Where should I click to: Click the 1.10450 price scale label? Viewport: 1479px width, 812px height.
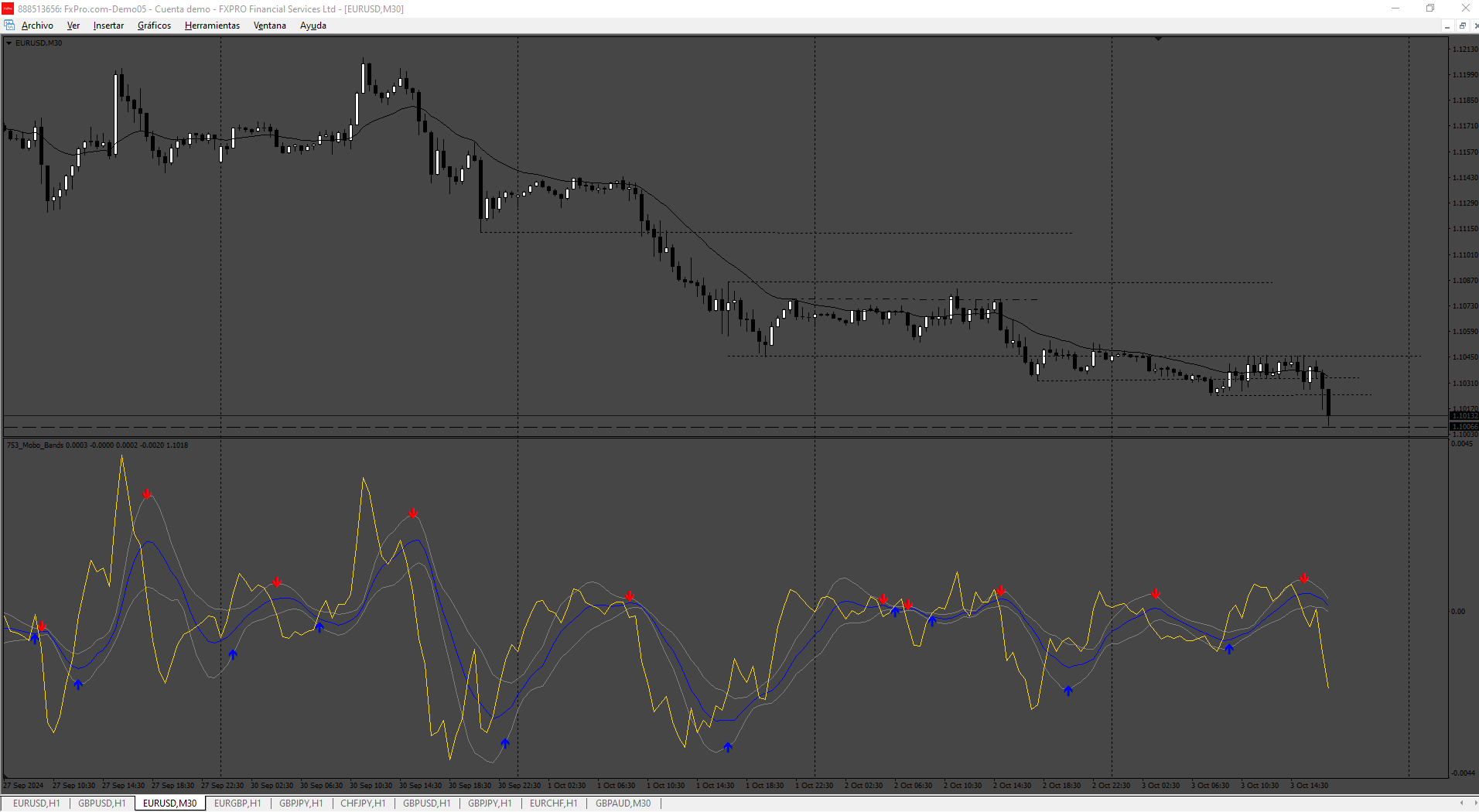click(1465, 357)
